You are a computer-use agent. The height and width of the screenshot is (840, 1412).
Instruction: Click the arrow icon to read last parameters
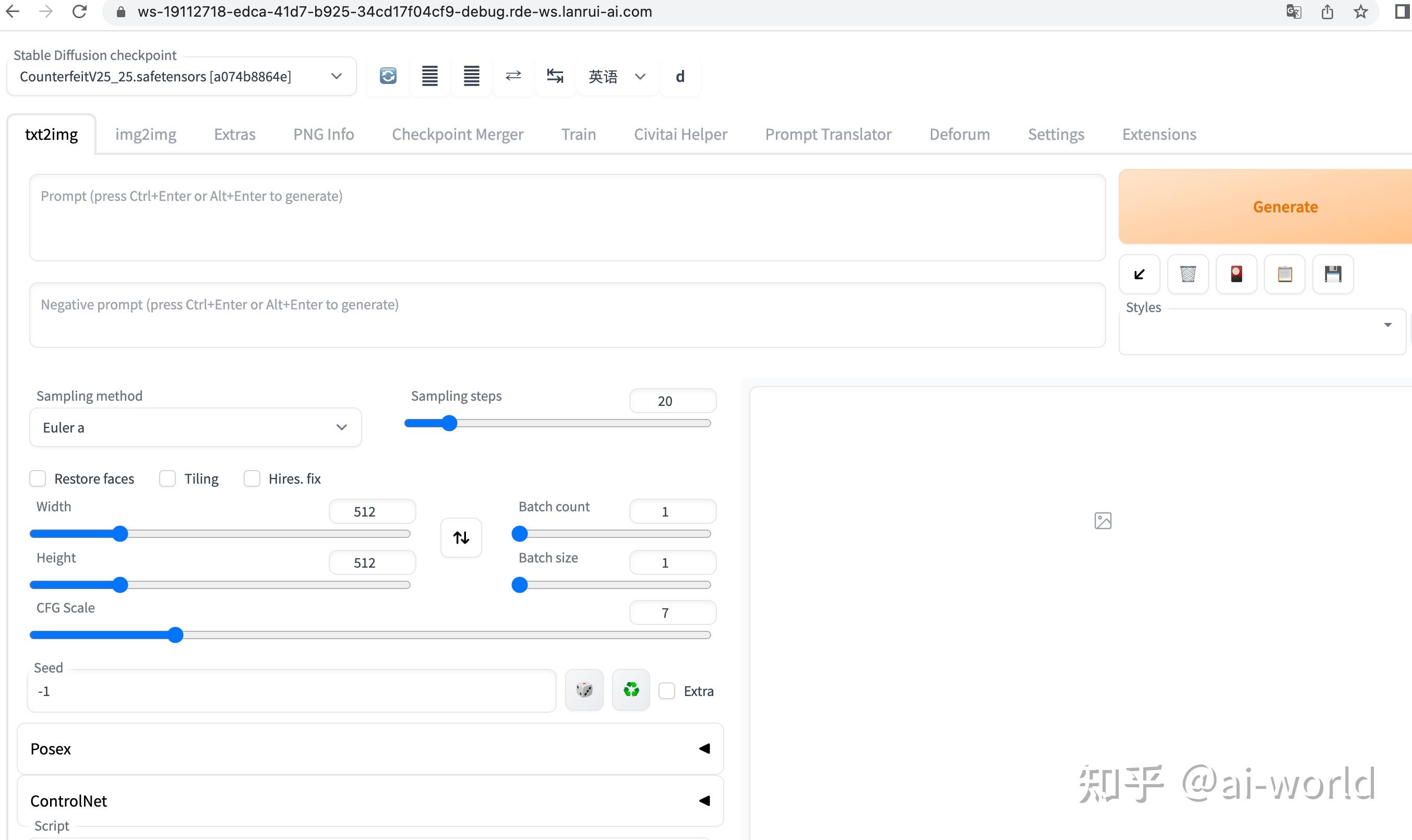(1139, 274)
